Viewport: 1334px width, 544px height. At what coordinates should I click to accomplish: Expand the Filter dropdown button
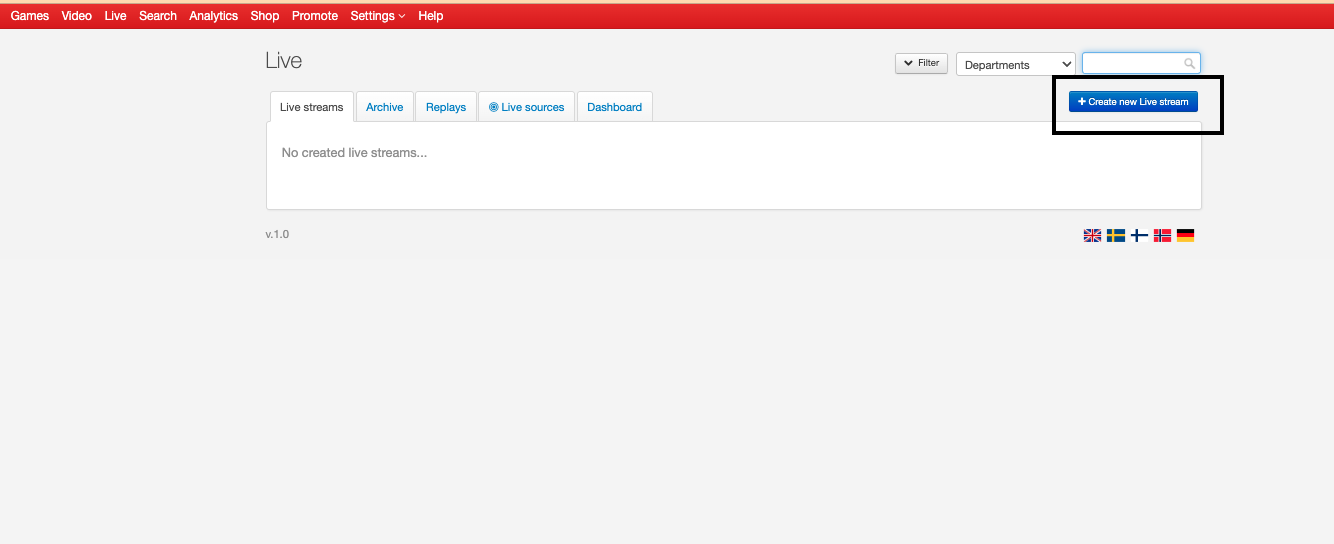coord(921,63)
